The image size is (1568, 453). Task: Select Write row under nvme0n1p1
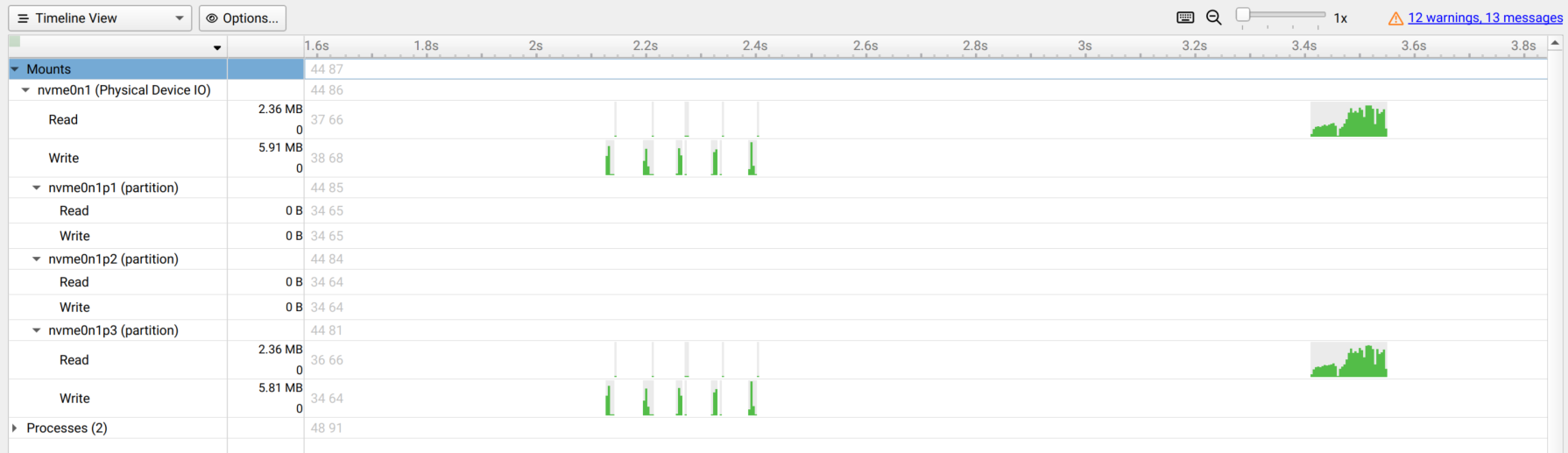74,237
